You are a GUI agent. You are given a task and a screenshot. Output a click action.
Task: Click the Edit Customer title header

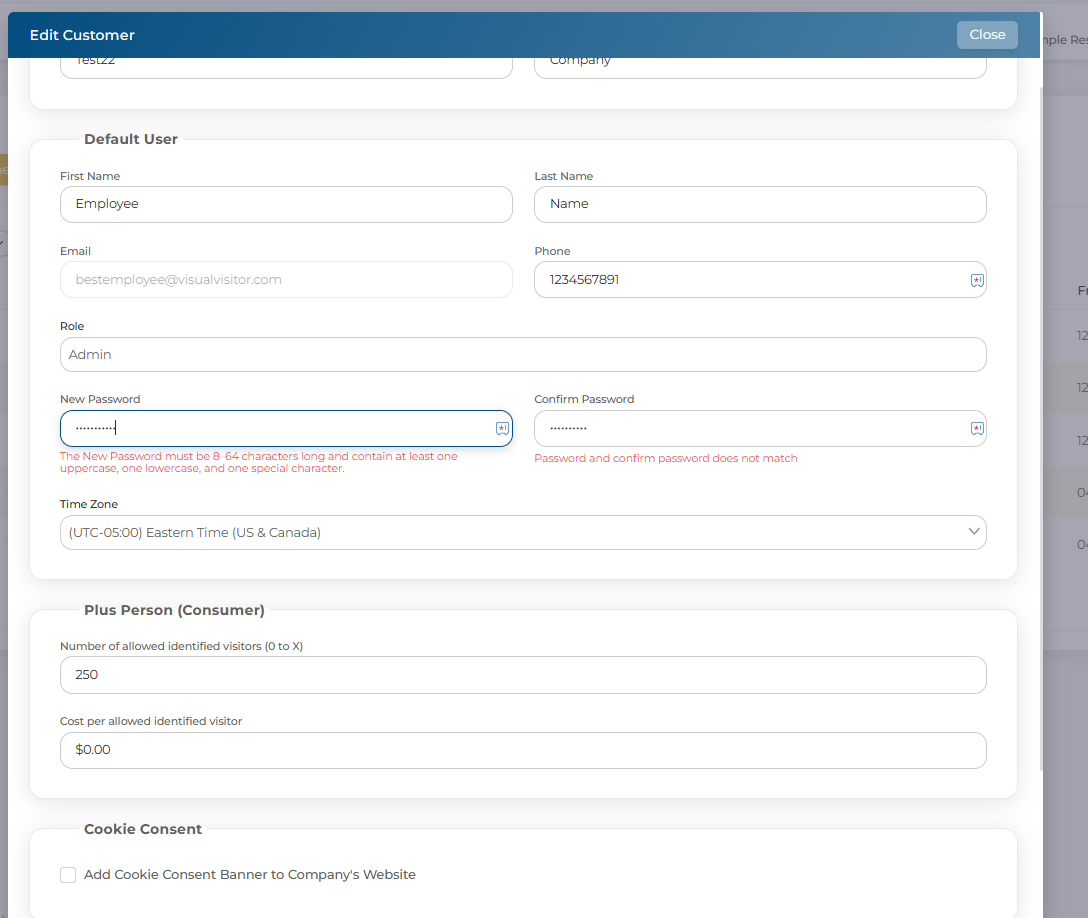[x=82, y=35]
